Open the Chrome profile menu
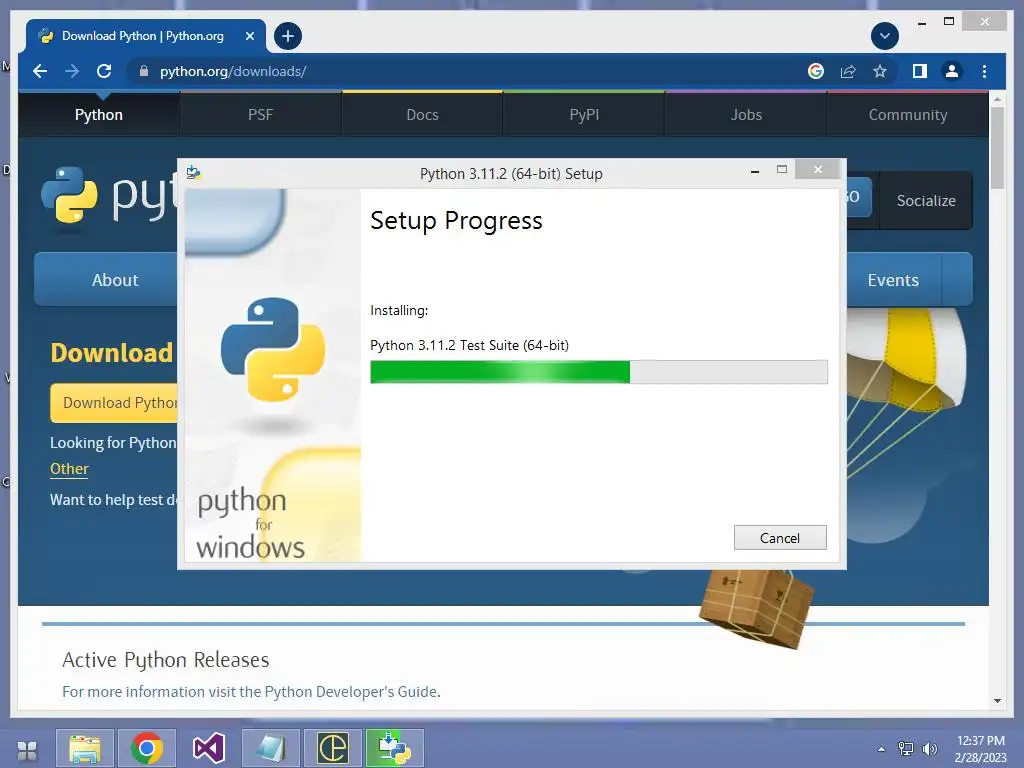Image resolution: width=1024 pixels, height=768 pixels. click(952, 71)
